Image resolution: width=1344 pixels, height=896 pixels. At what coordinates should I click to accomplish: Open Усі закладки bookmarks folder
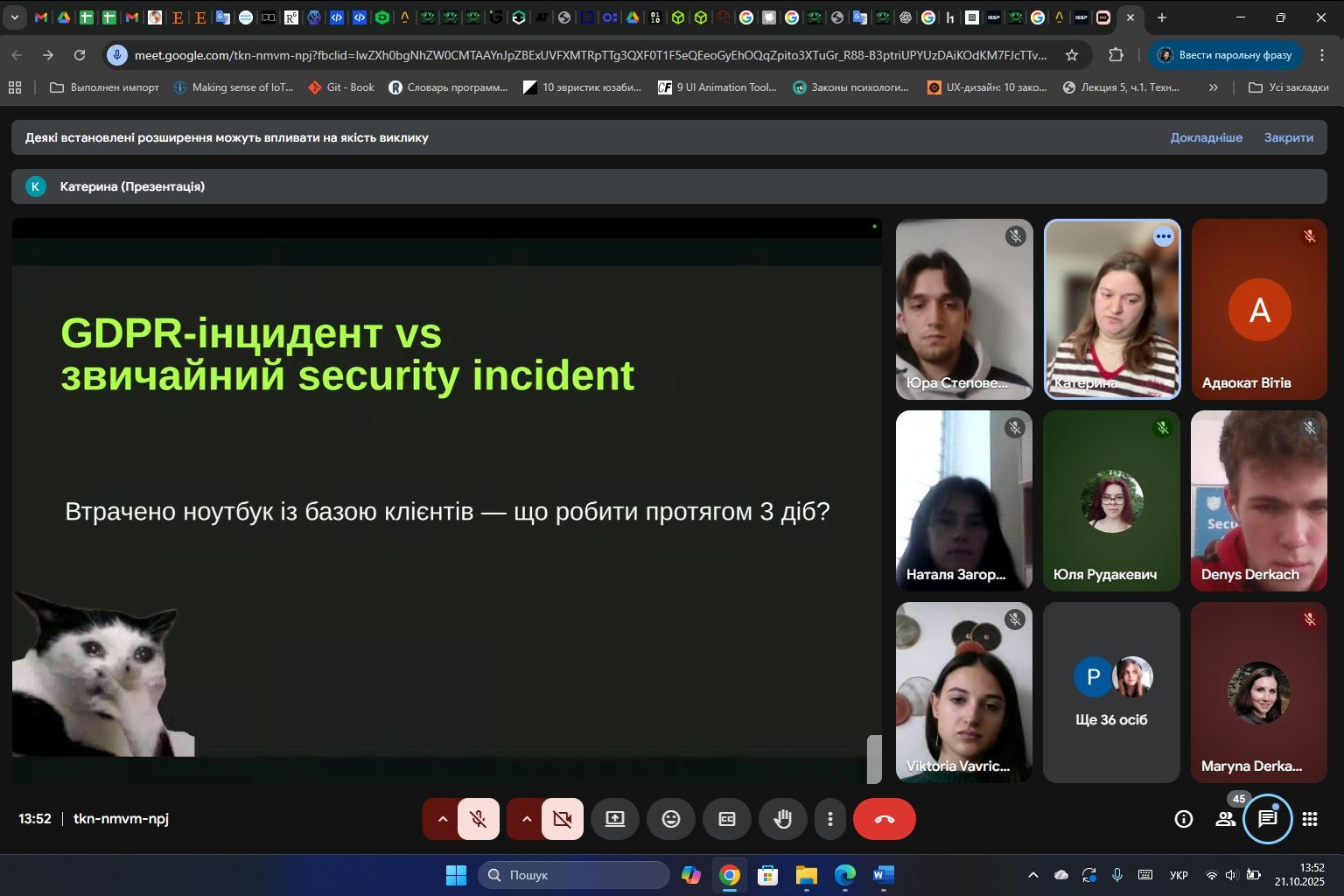[x=1288, y=87]
